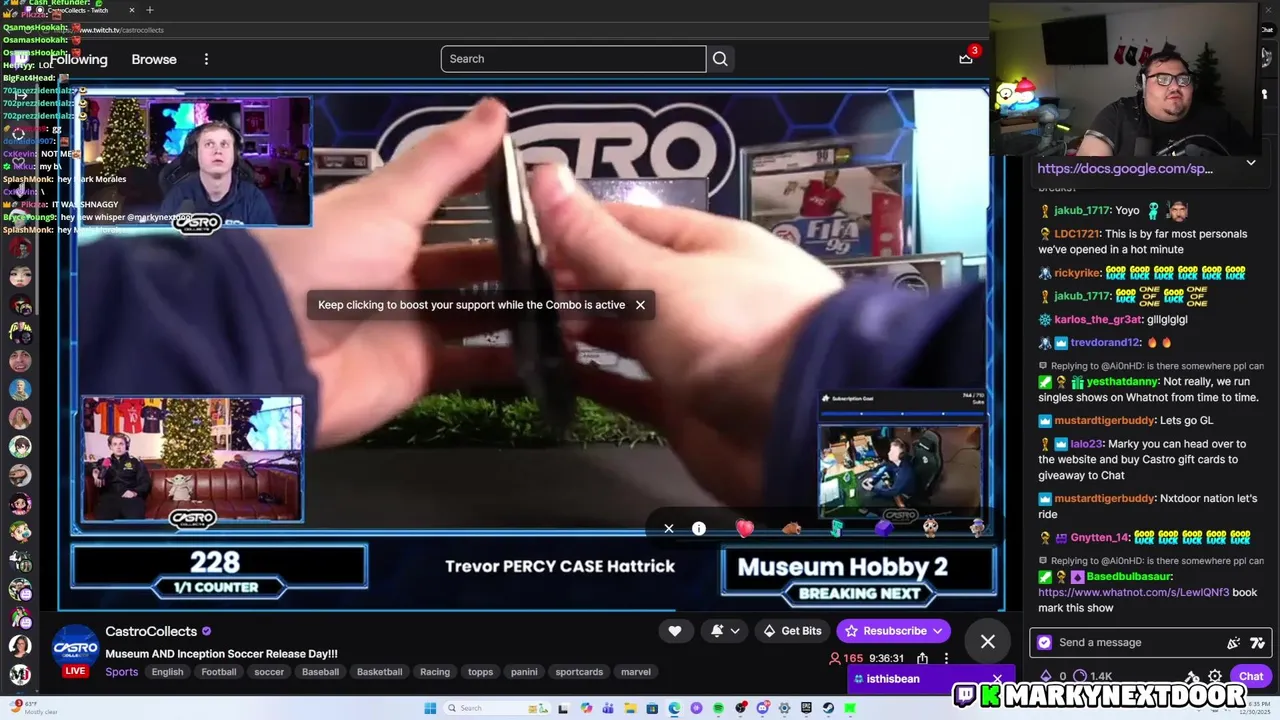The width and height of the screenshot is (1280, 720).
Task: Click username yesthatdanny in chat
Action: [x=1122, y=382]
